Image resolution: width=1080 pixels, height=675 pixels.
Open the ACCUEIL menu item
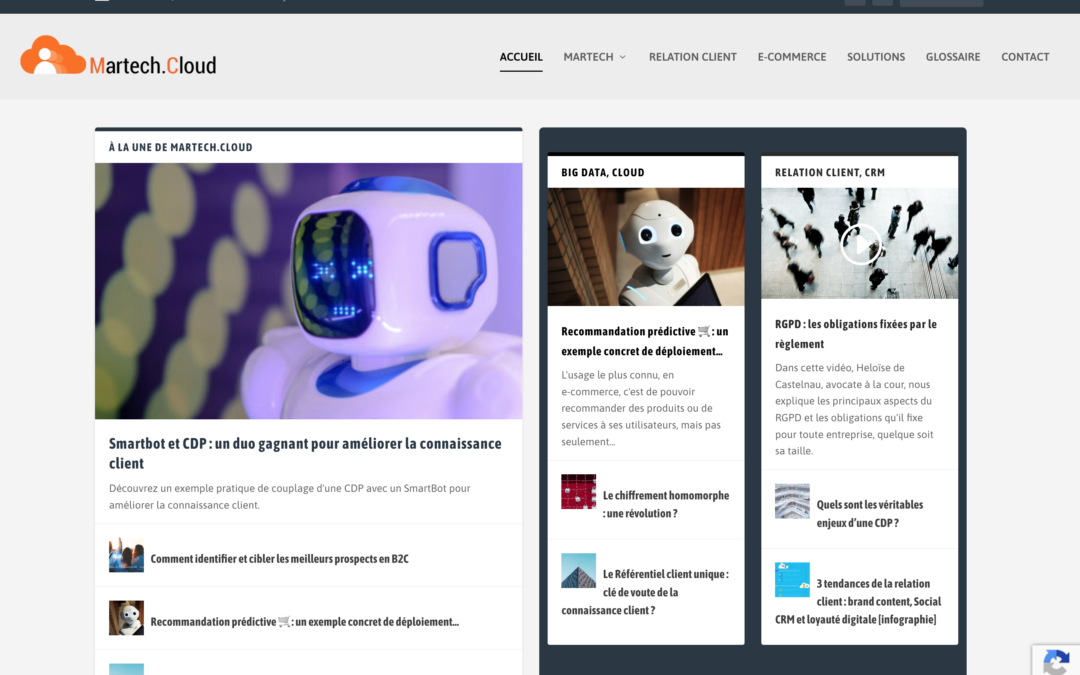tap(521, 57)
